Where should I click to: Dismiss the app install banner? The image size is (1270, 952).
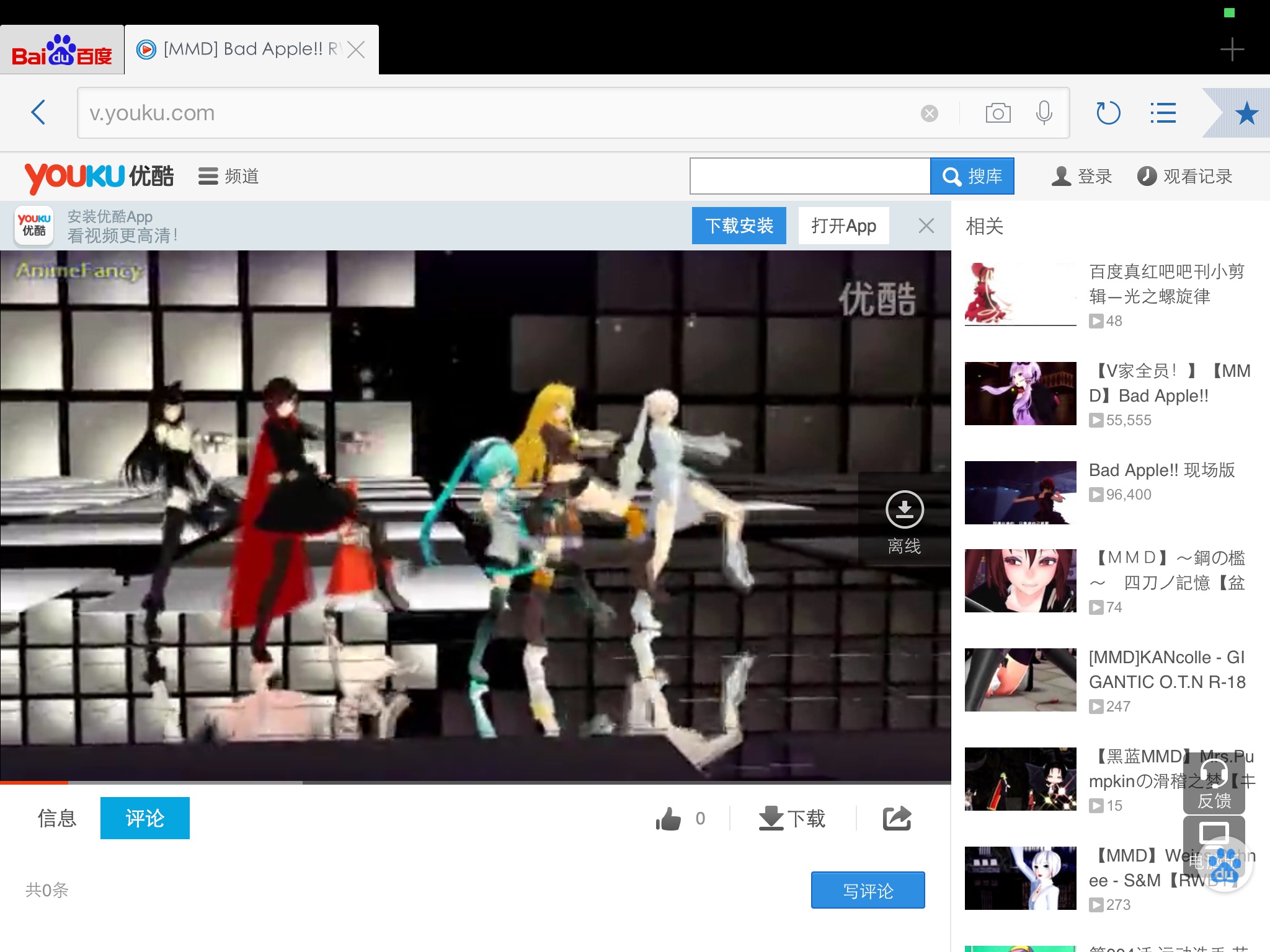pos(926,226)
